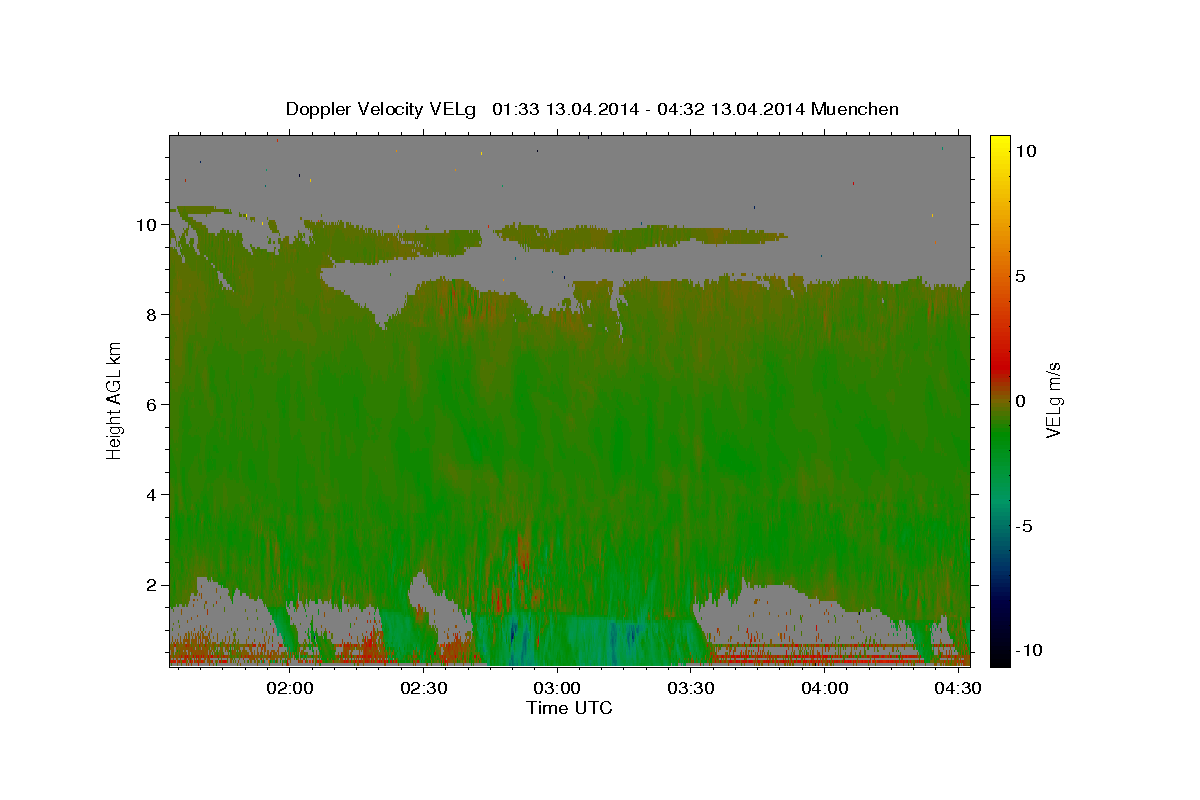Image resolution: width=1200 pixels, height=800 pixels.
Task: Click the colorbar value 10 label
Action: point(1025,151)
